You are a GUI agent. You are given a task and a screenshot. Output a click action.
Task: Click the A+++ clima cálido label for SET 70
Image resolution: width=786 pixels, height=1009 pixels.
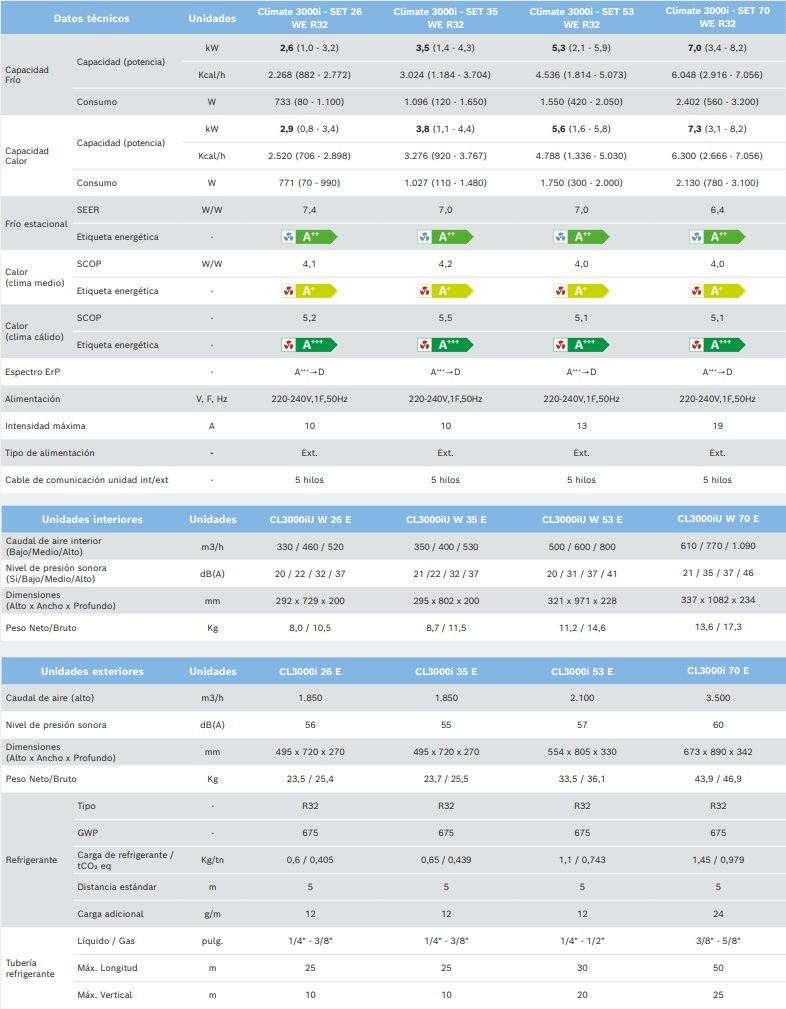tap(717, 345)
